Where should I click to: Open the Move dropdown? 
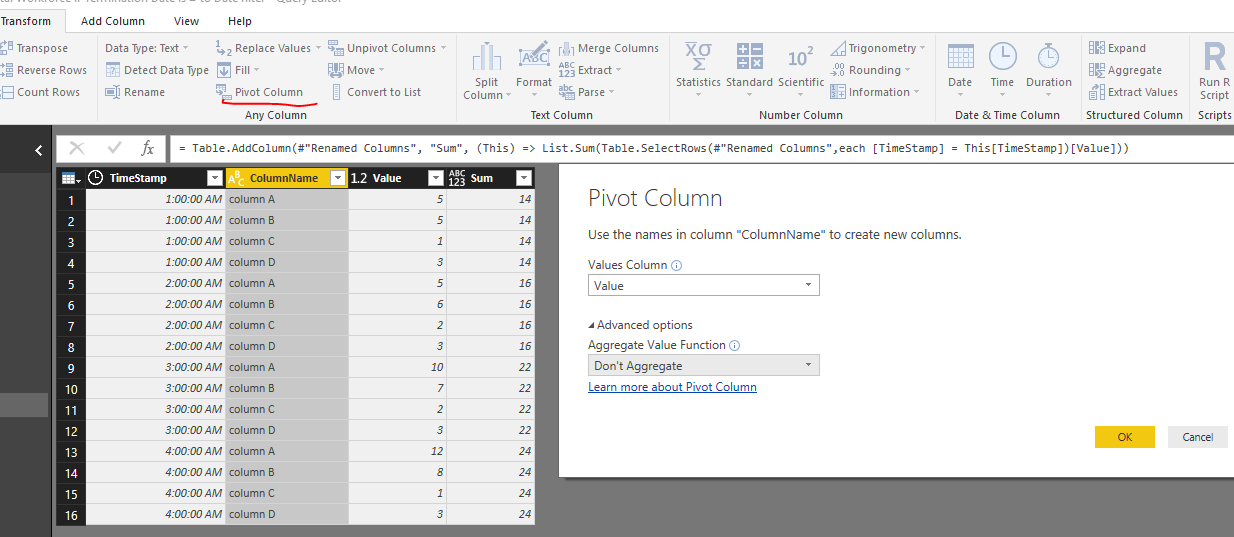click(357, 70)
